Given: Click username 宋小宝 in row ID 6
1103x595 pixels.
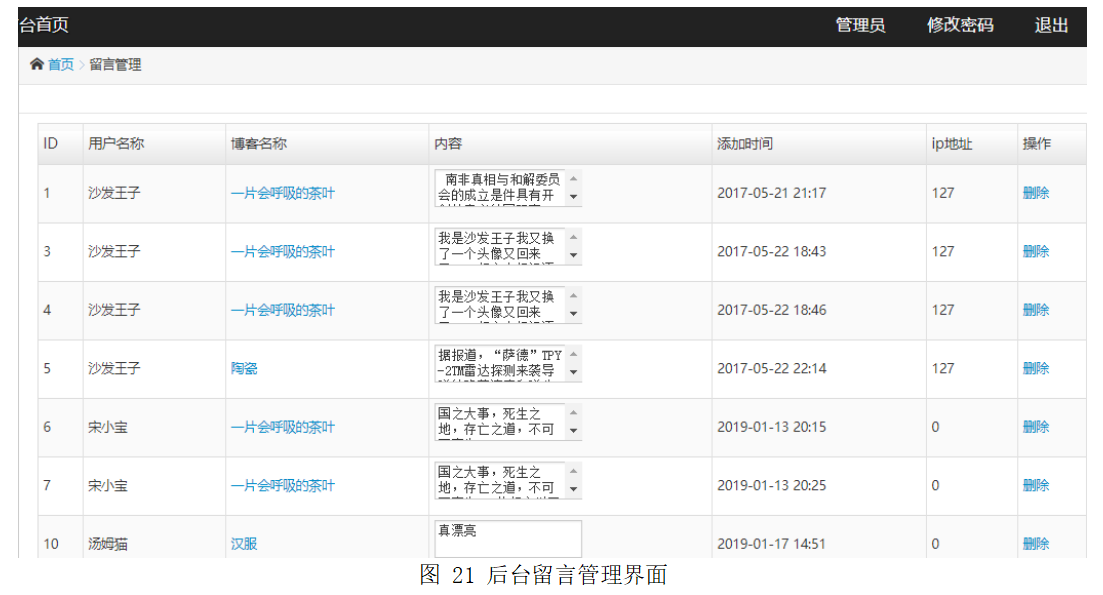Looking at the screenshot, I should click(x=108, y=426).
